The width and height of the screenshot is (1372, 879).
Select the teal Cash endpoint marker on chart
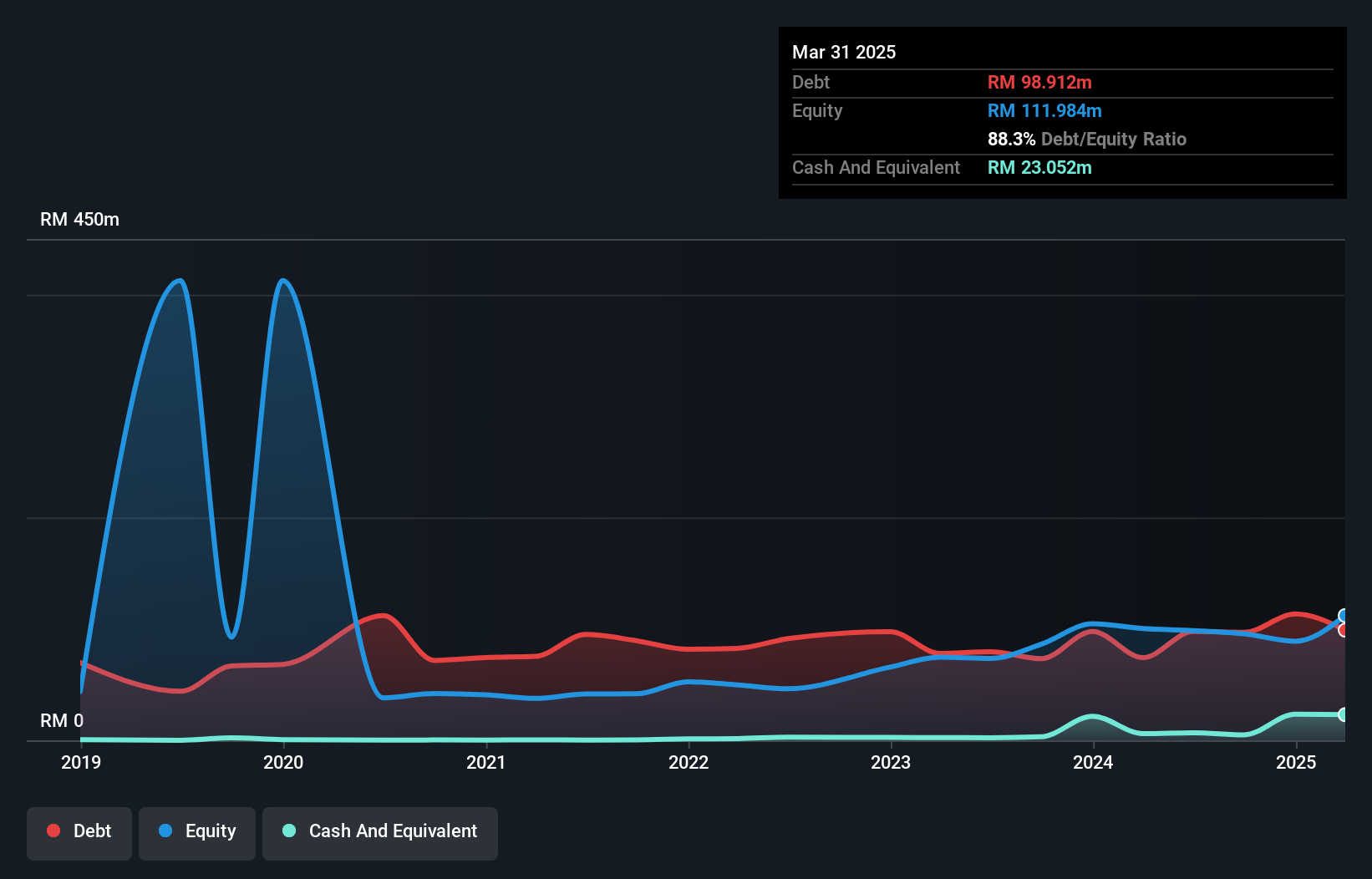pyautogui.click(x=1344, y=714)
